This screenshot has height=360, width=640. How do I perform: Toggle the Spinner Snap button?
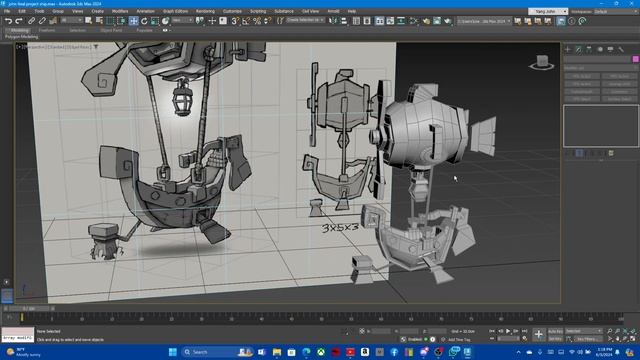point(267,21)
